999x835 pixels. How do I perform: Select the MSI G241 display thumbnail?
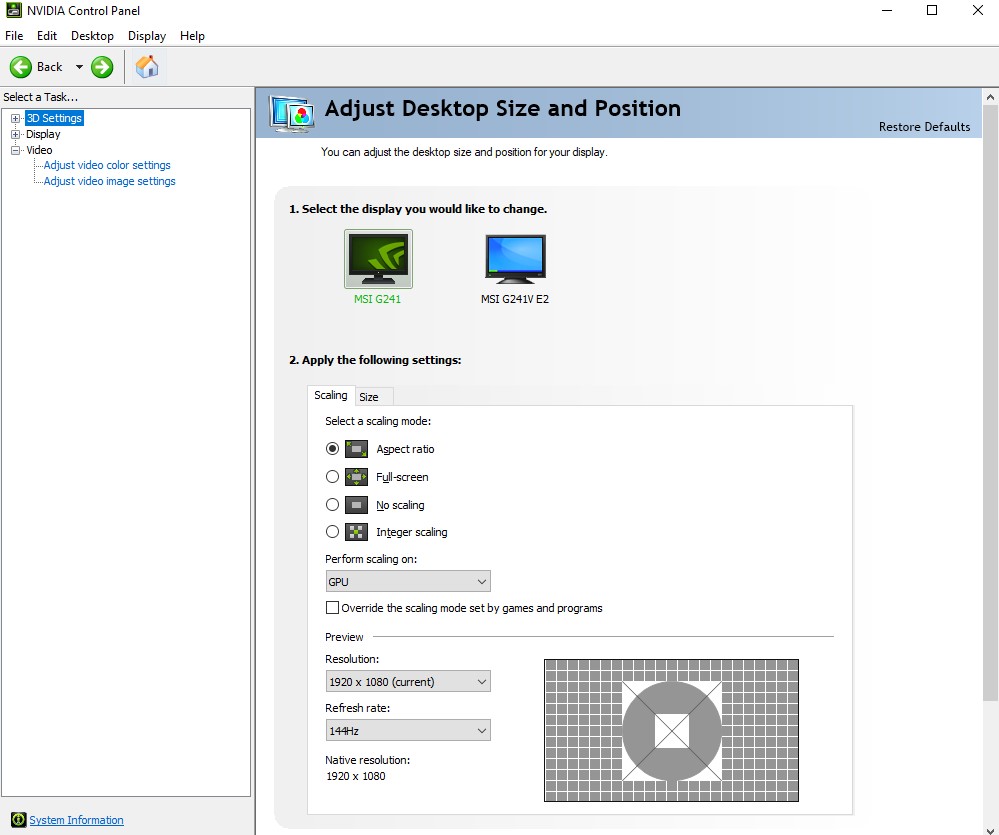[378, 259]
